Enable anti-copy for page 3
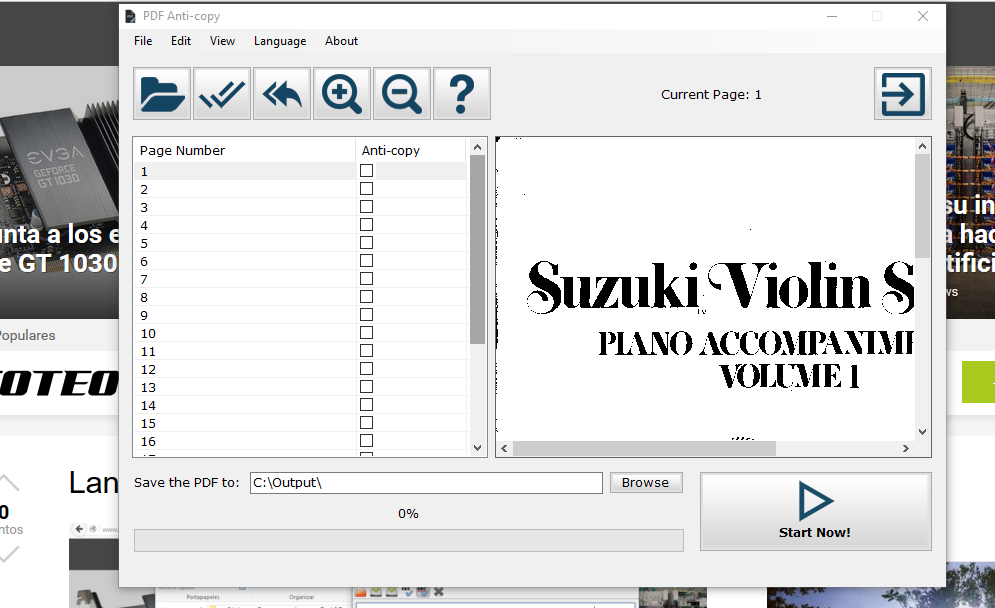This screenshot has height=608, width=995. (366, 206)
